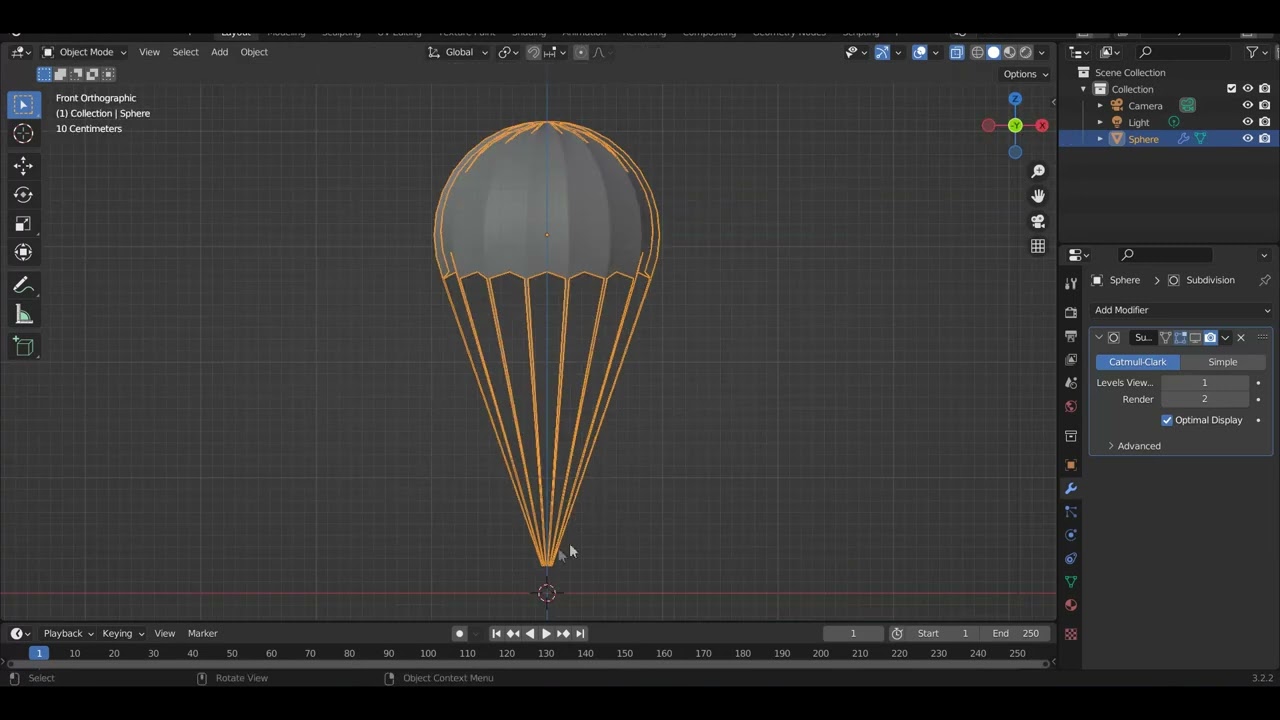Open the Global transform orientation dropdown

pos(458,52)
